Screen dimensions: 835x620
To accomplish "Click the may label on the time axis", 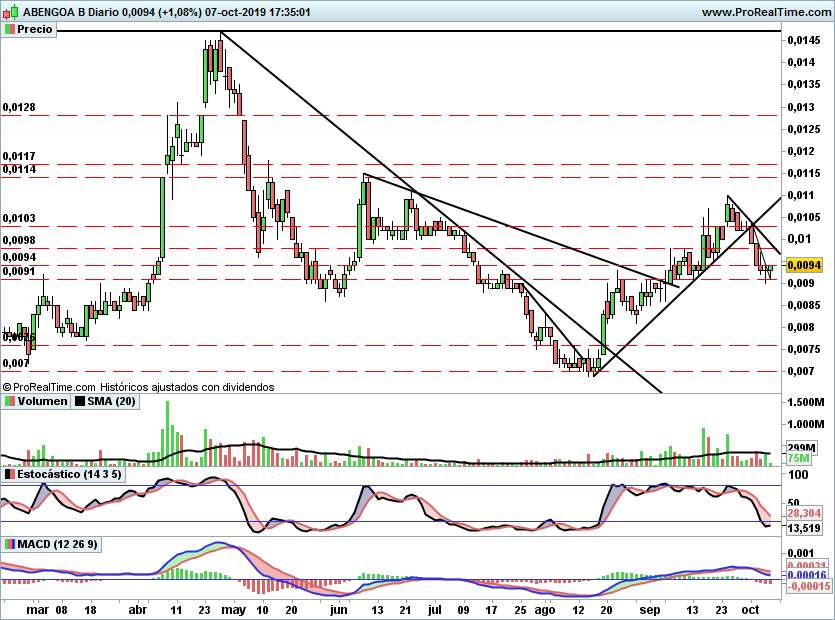I will pos(233,610).
